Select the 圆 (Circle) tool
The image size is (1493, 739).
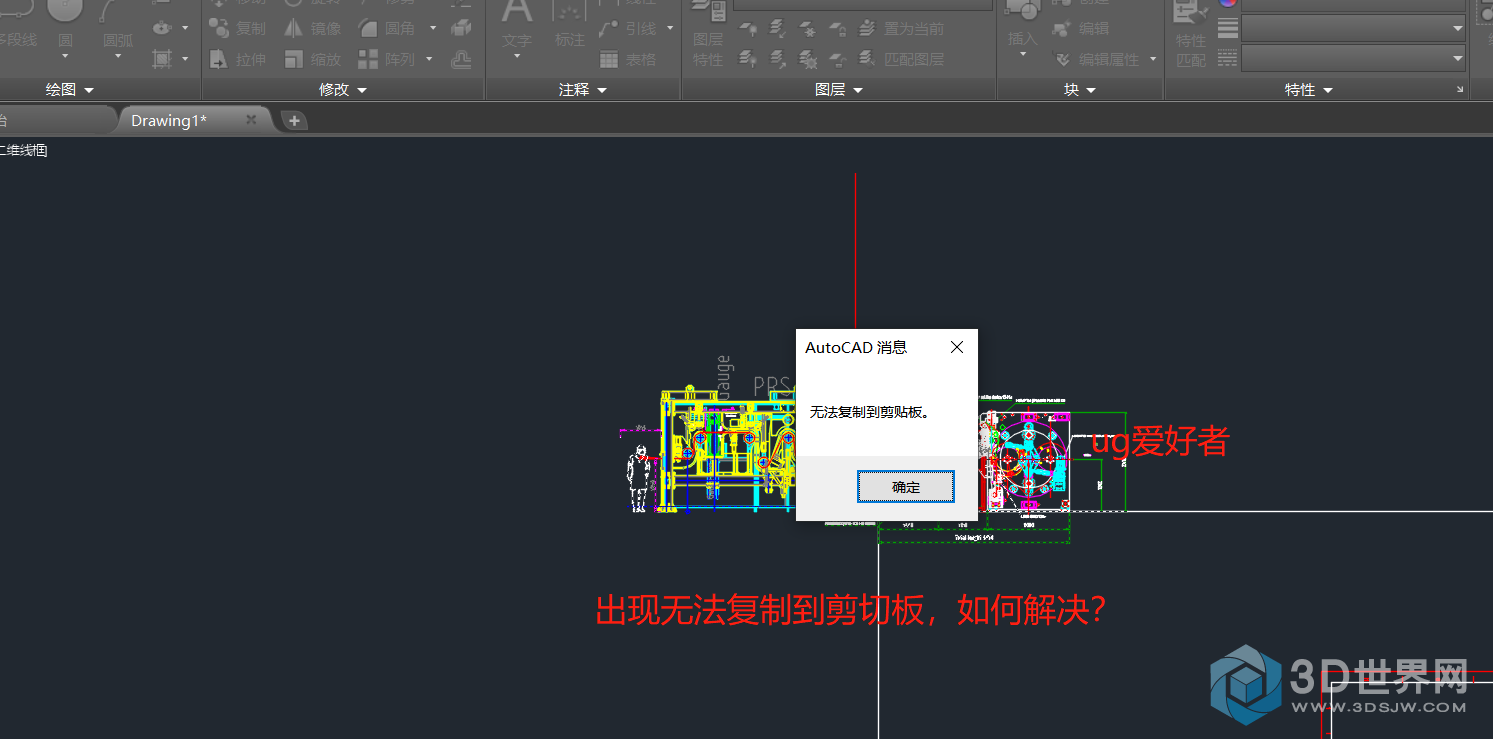65,22
